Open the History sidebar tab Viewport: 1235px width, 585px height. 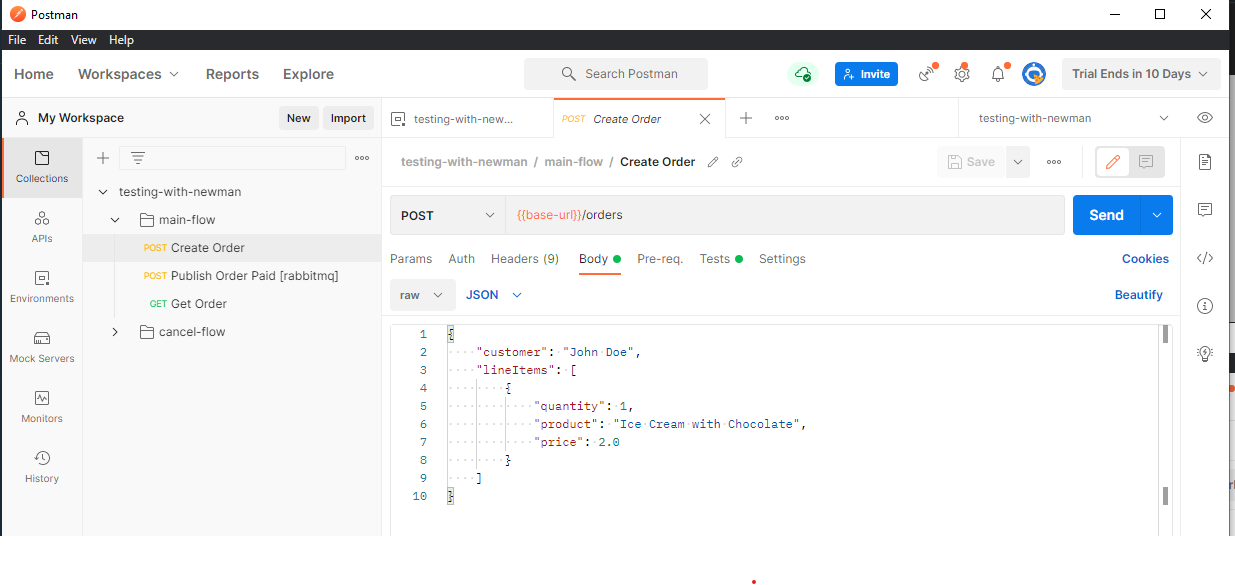42,466
